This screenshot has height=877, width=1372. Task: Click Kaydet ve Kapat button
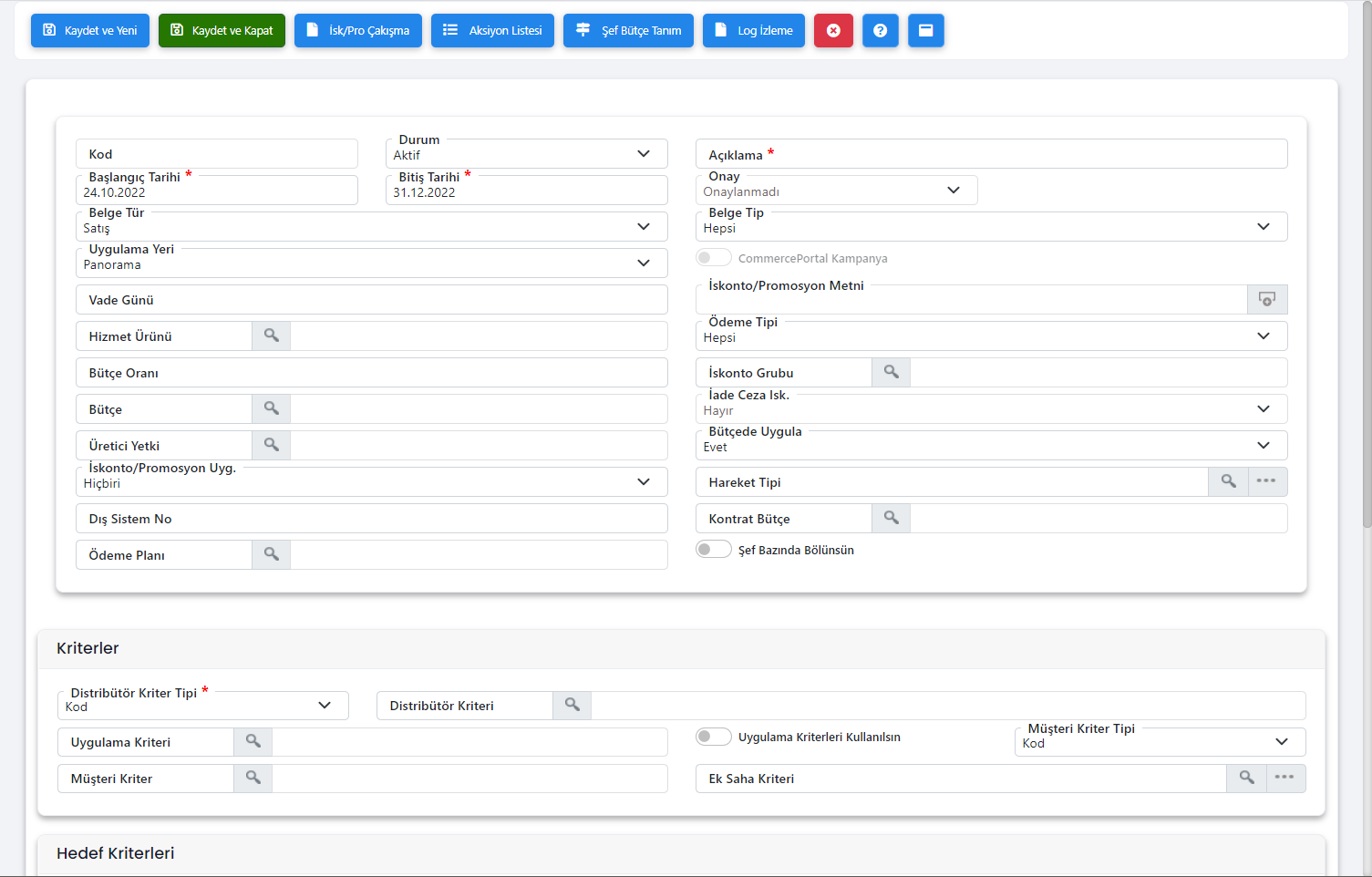pos(222,30)
